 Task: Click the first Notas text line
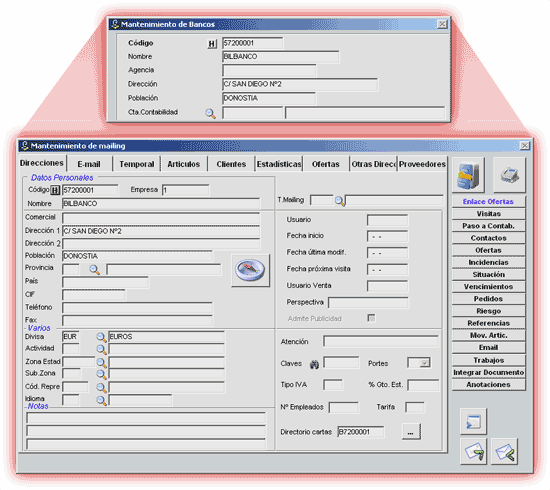tap(146, 418)
